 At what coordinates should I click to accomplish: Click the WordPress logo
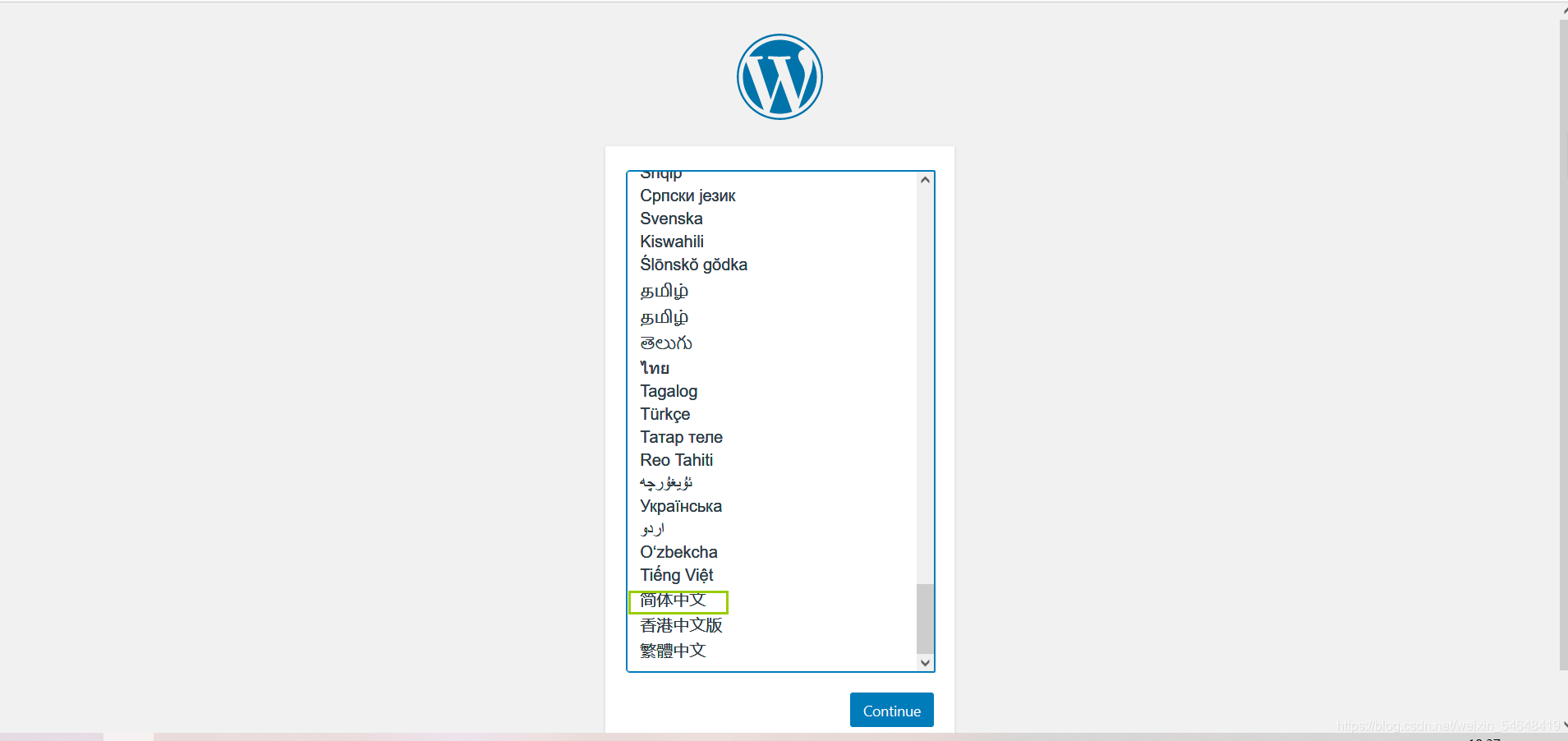point(779,76)
